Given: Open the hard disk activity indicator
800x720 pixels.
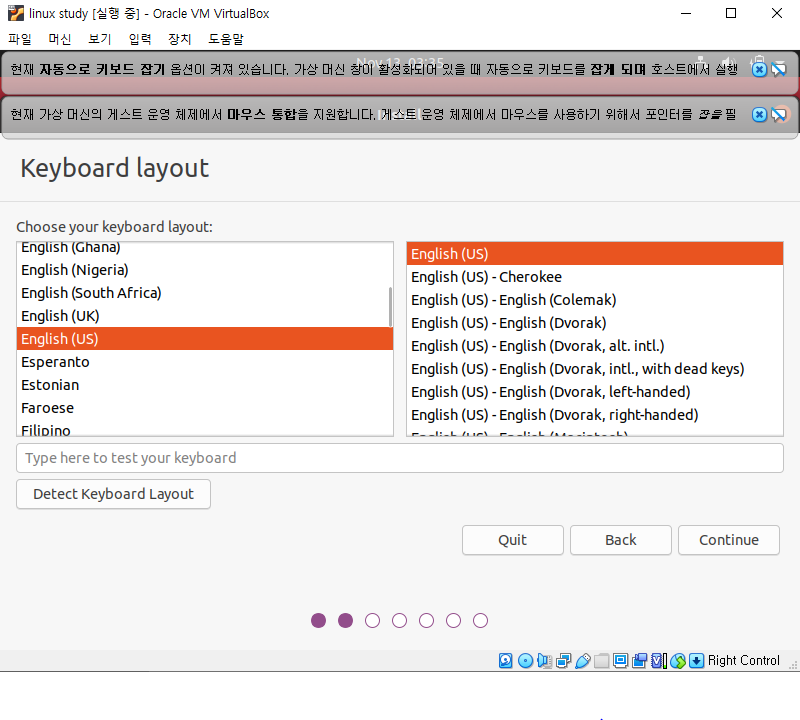Looking at the screenshot, I should coord(505,660).
